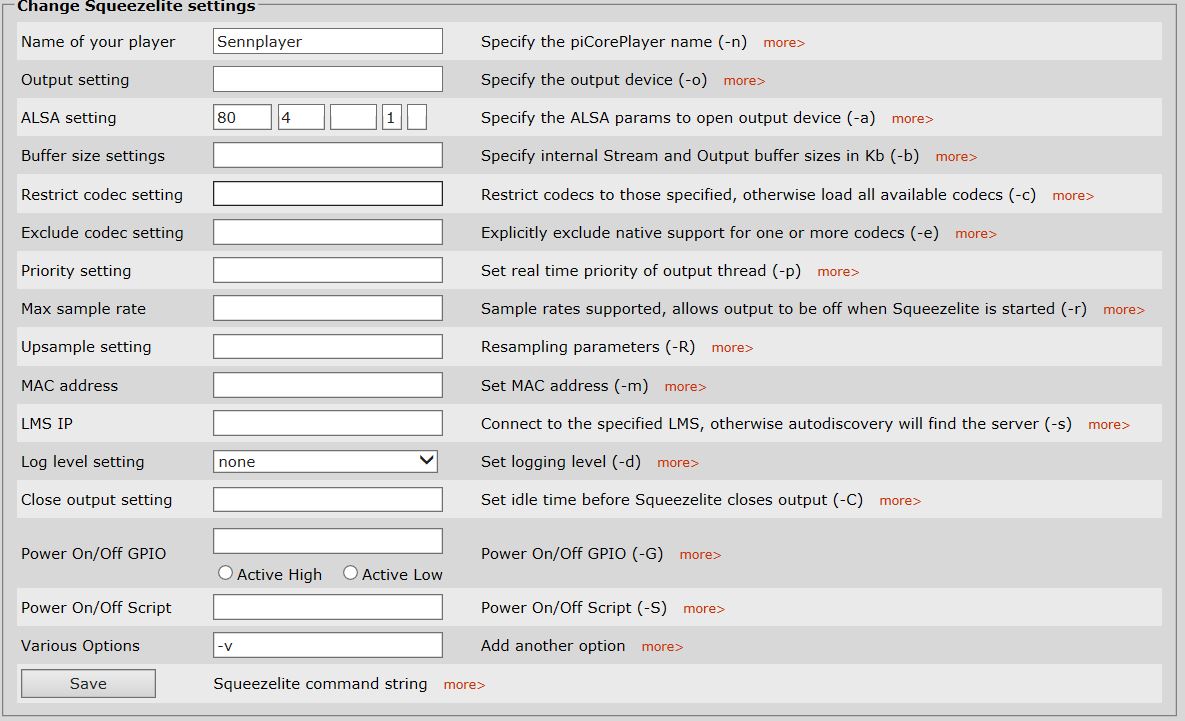
Task: Show more> about real time priority (-p)
Action: pyautogui.click(x=838, y=272)
